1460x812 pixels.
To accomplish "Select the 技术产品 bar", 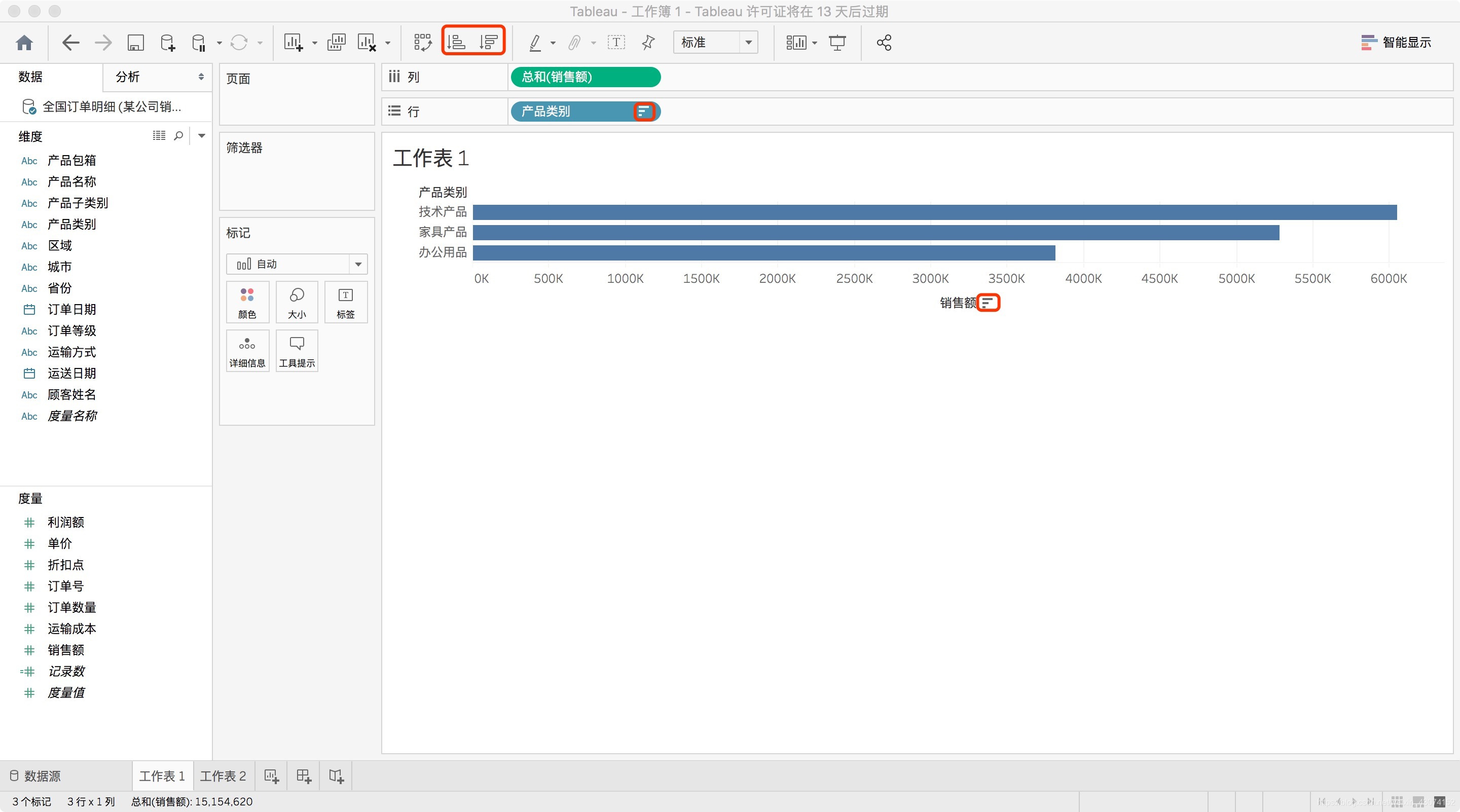I will [935, 212].
